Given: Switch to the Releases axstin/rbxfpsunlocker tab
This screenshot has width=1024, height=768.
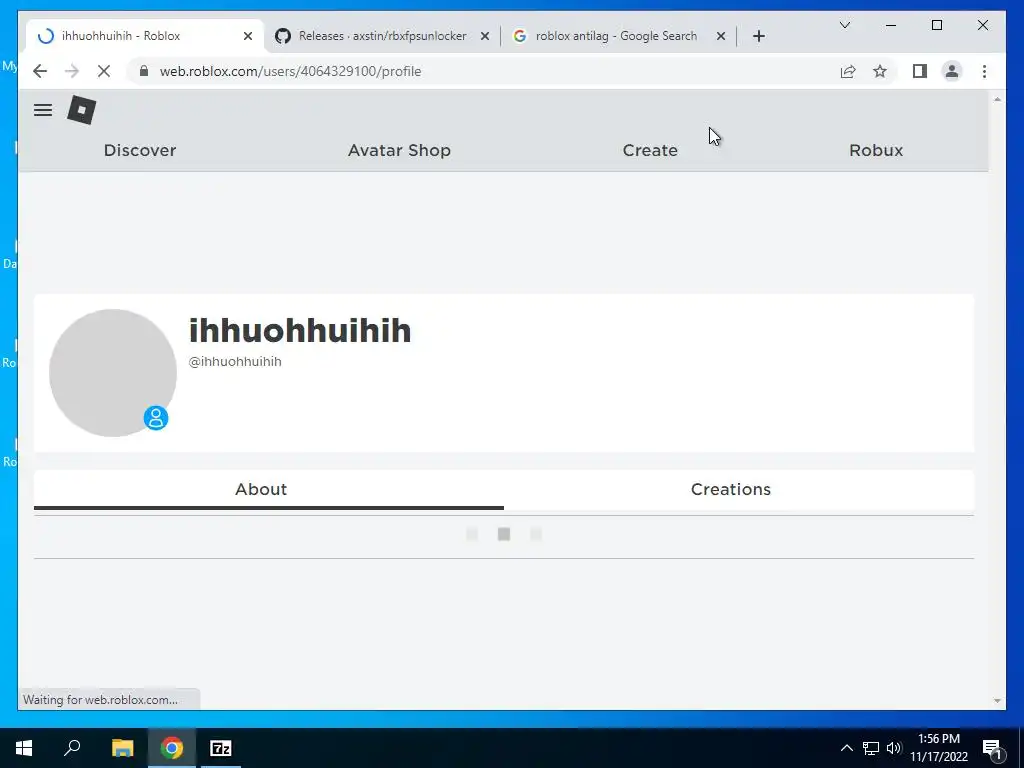Looking at the screenshot, I should pyautogui.click(x=382, y=36).
